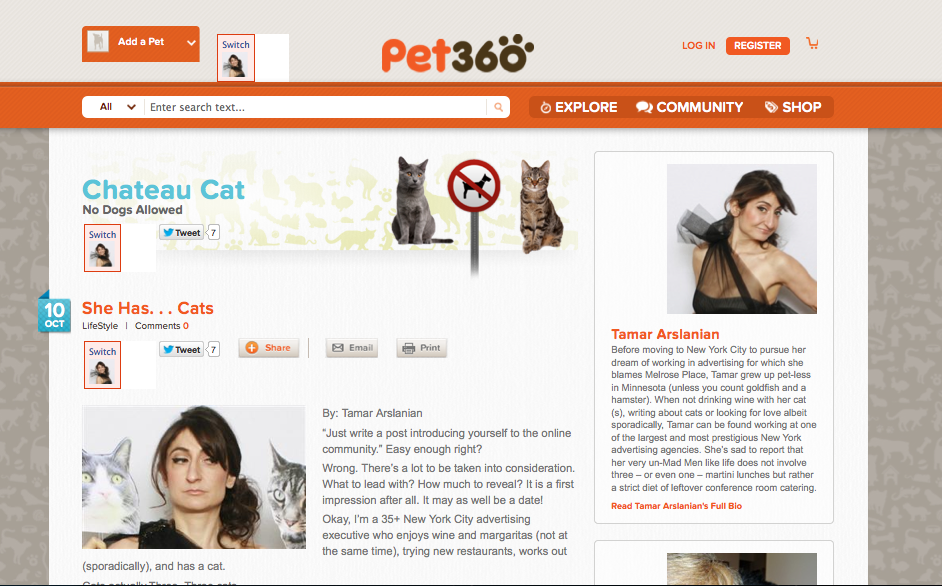Open the Explore menu
Image resolution: width=942 pixels, height=586 pixels.
pyautogui.click(x=579, y=107)
